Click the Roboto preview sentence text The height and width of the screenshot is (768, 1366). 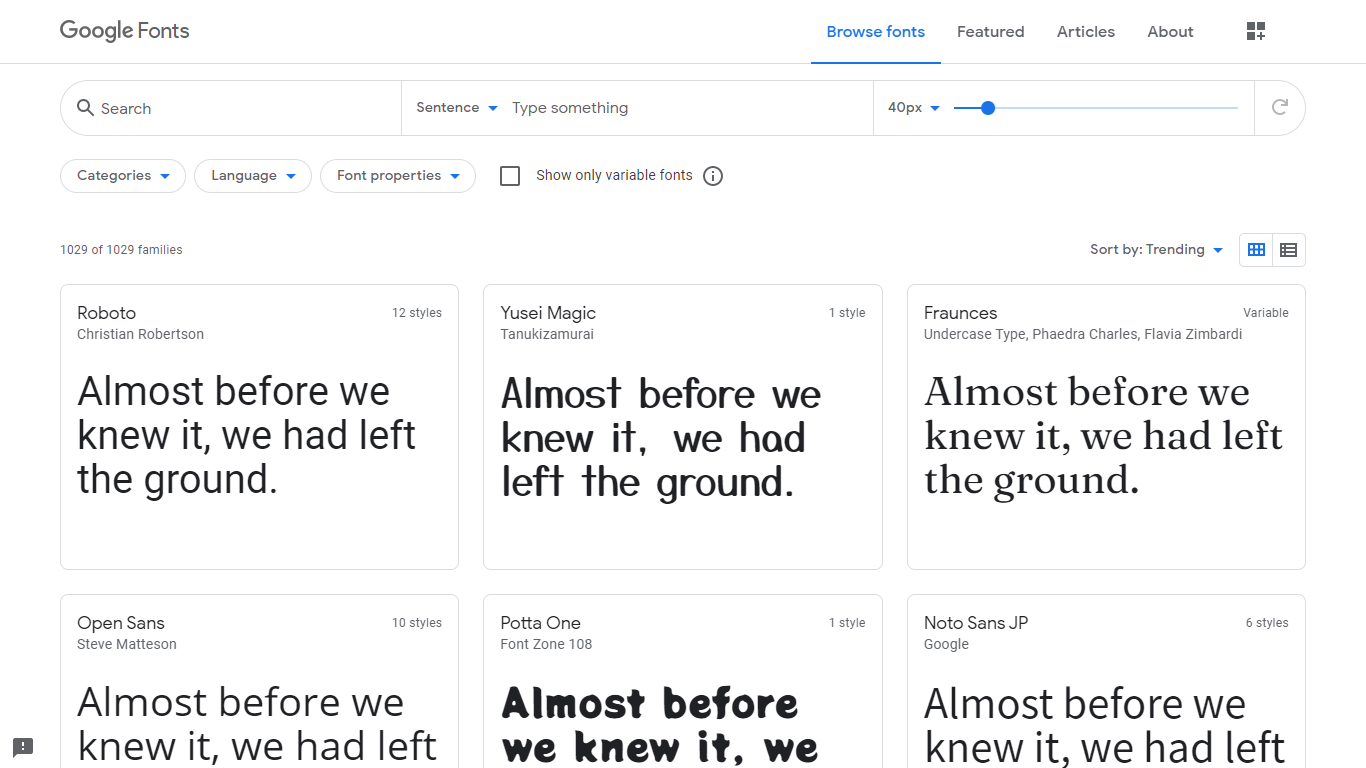246,435
